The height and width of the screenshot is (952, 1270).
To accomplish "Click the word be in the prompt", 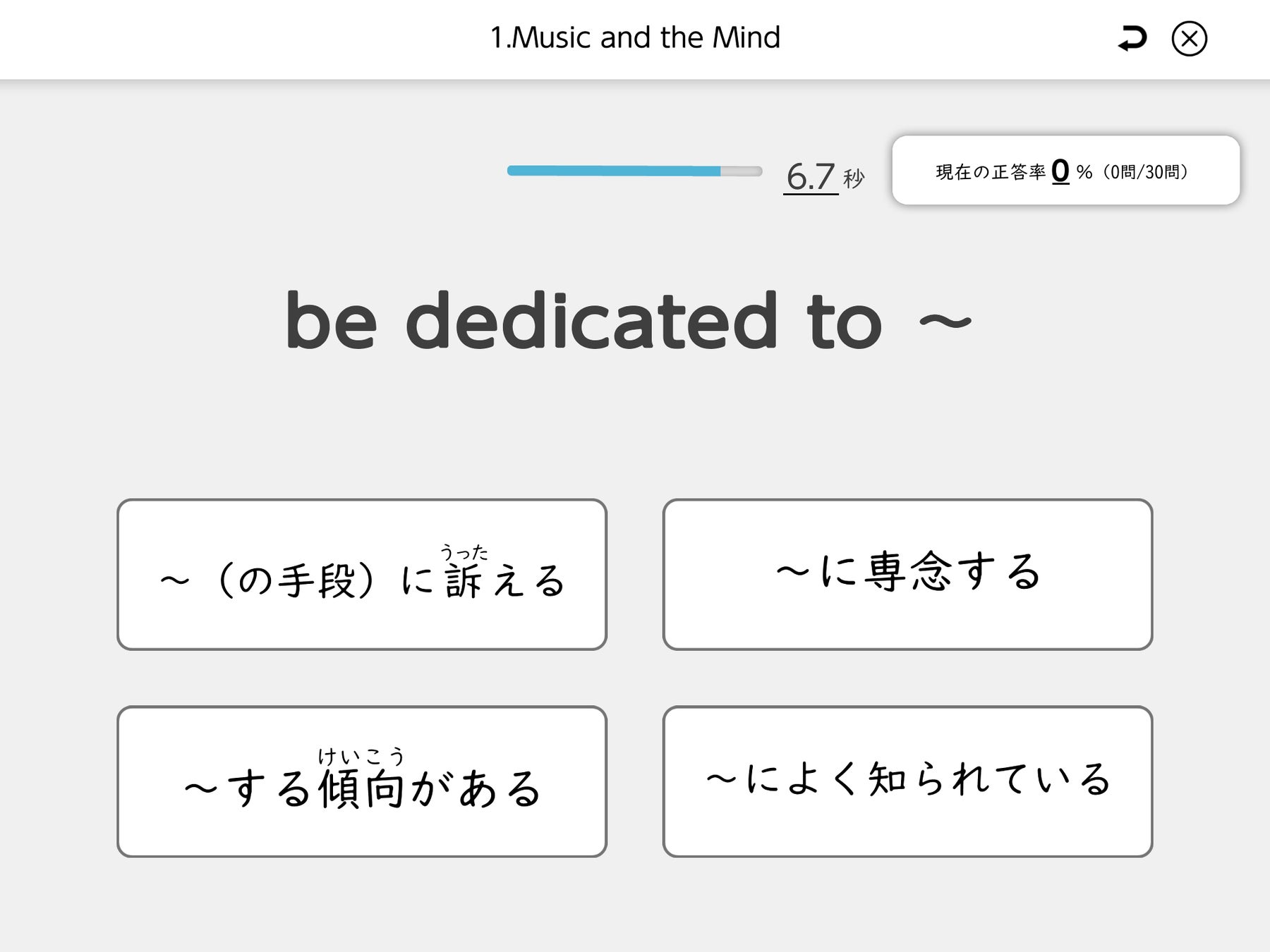I will click(330, 321).
